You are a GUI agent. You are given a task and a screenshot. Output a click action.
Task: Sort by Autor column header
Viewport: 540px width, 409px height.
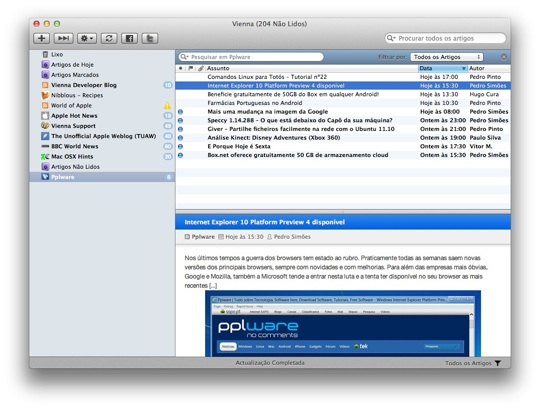pos(489,68)
